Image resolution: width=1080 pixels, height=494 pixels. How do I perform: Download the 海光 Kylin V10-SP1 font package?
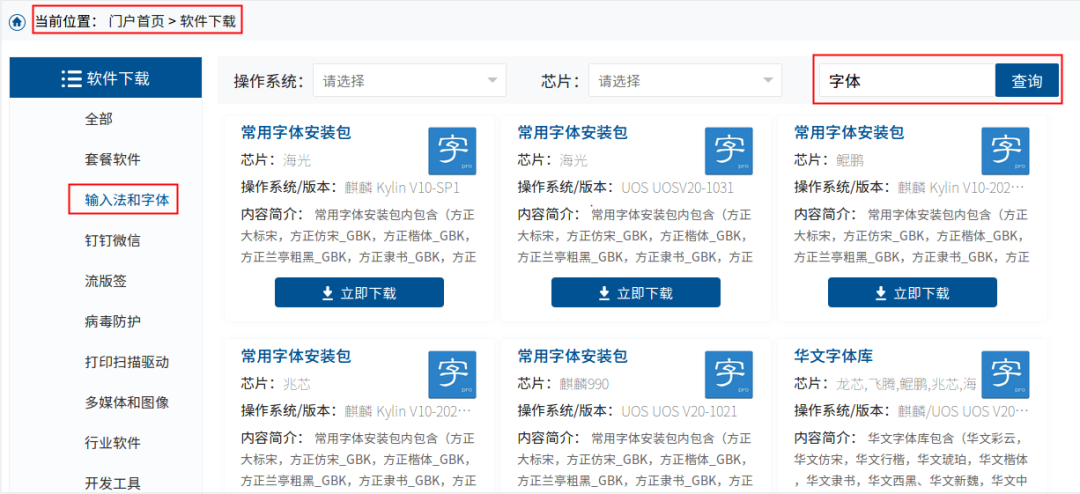point(359,293)
